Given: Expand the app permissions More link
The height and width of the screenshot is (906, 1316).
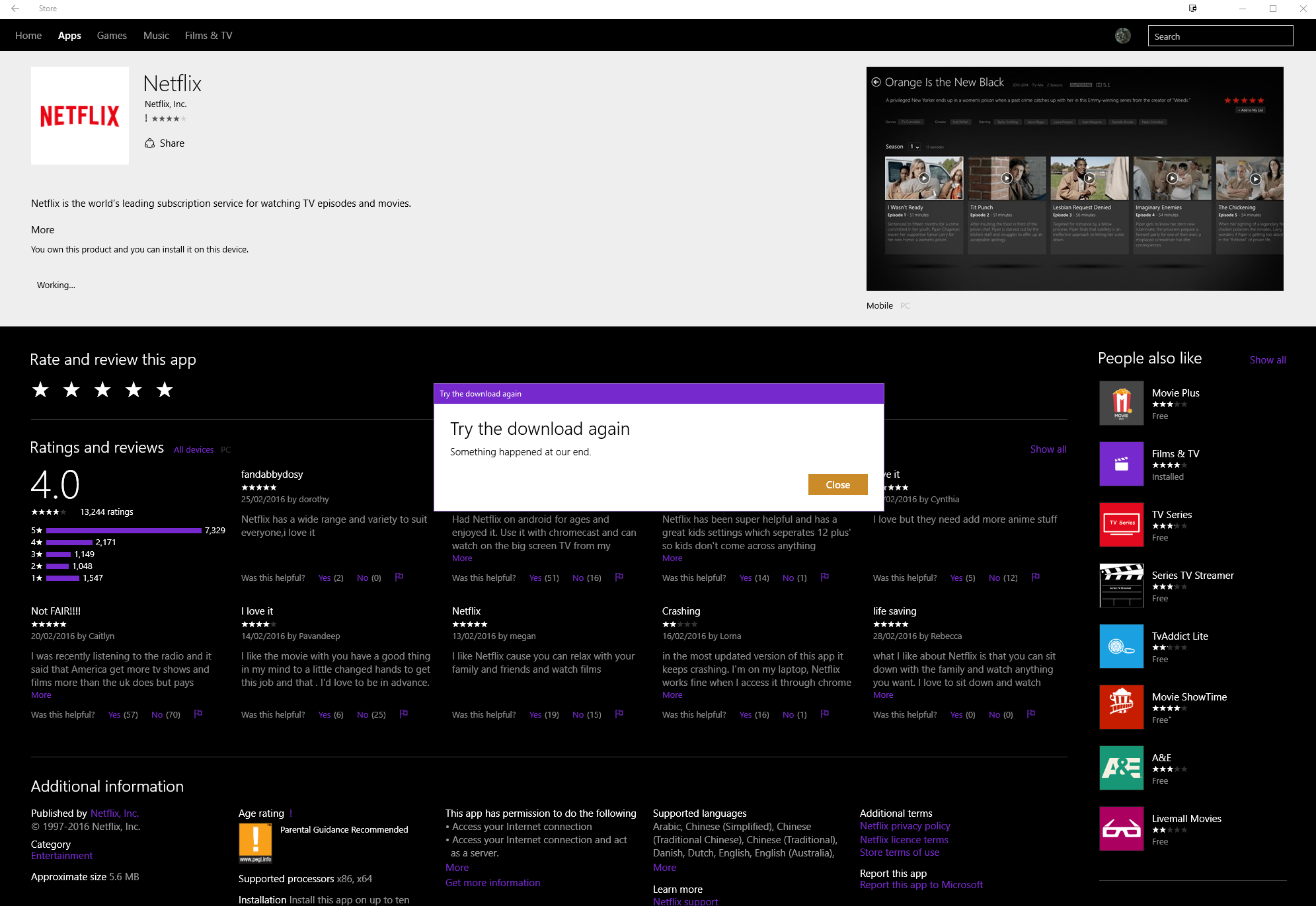Looking at the screenshot, I should [x=457, y=868].
